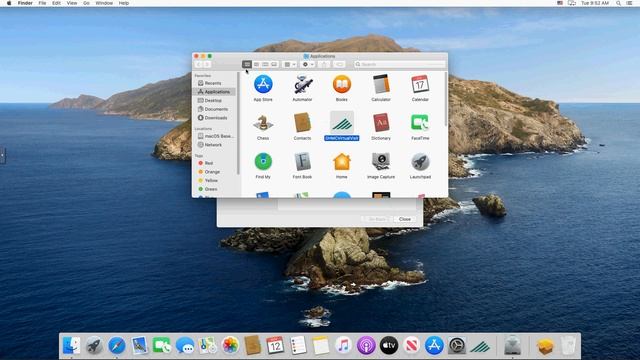Open the Apple menu
640x360 pixels.
click(9, 3)
